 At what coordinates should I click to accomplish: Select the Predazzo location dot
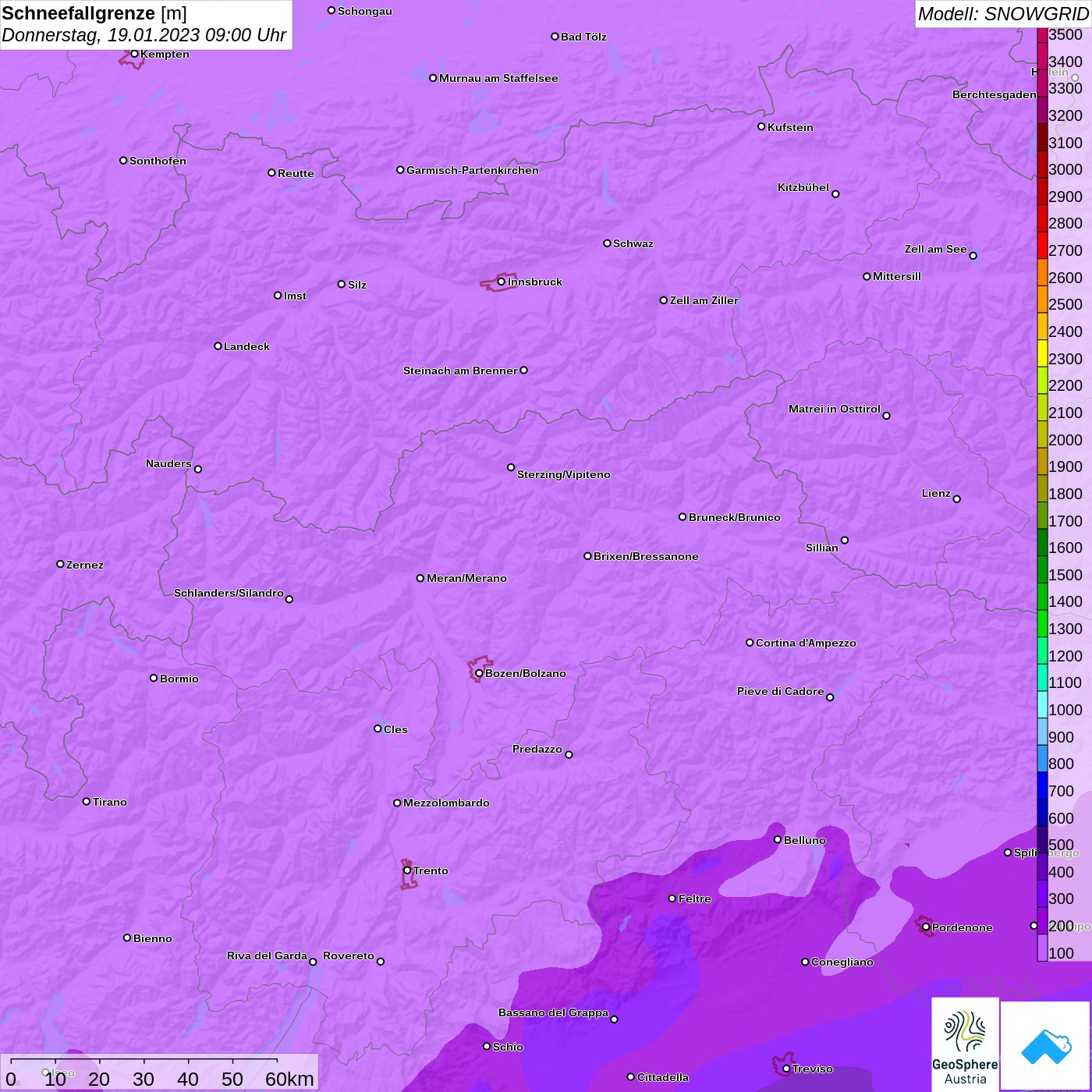pos(569,754)
